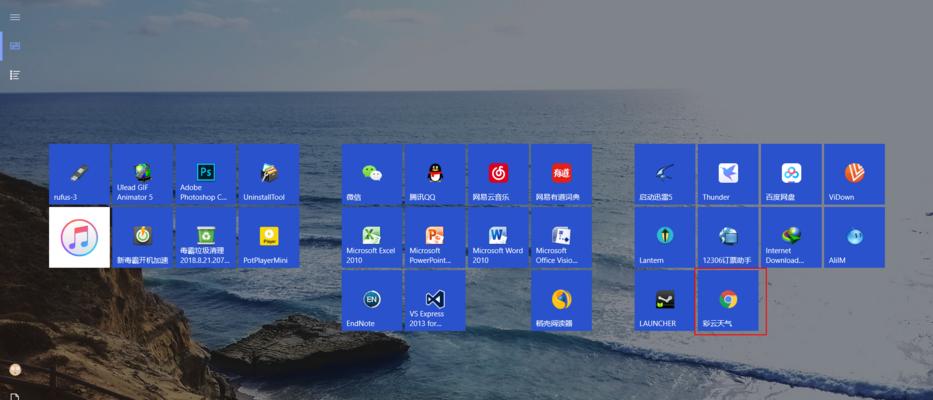
Task: Launch Microsoft Office Visio tile
Action: 561,238
